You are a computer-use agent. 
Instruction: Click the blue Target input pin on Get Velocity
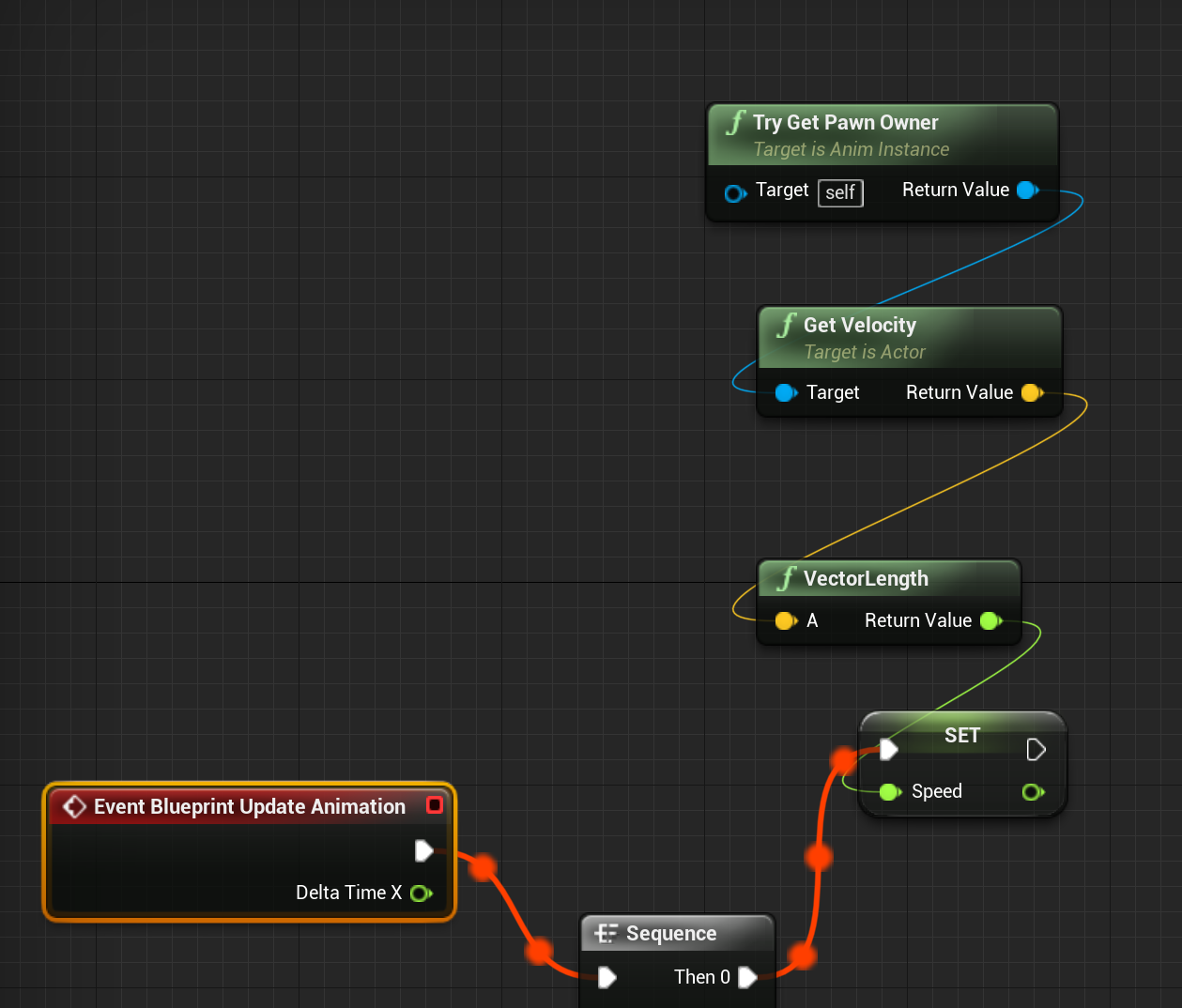(786, 392)
